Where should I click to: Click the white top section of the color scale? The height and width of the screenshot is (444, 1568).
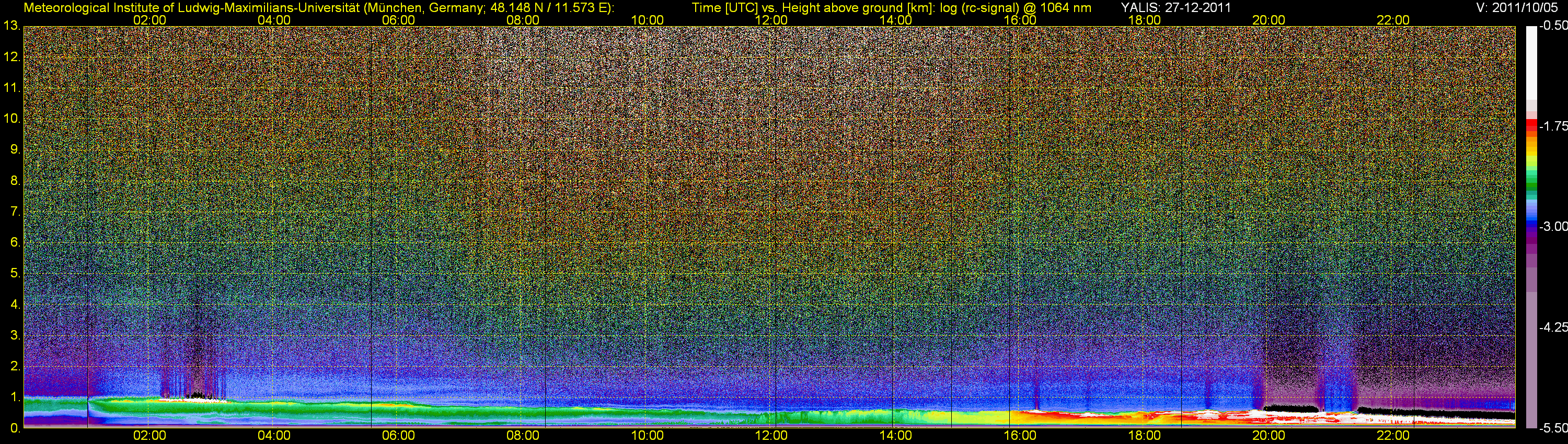pyautogui.click(x=1531, y=61)
